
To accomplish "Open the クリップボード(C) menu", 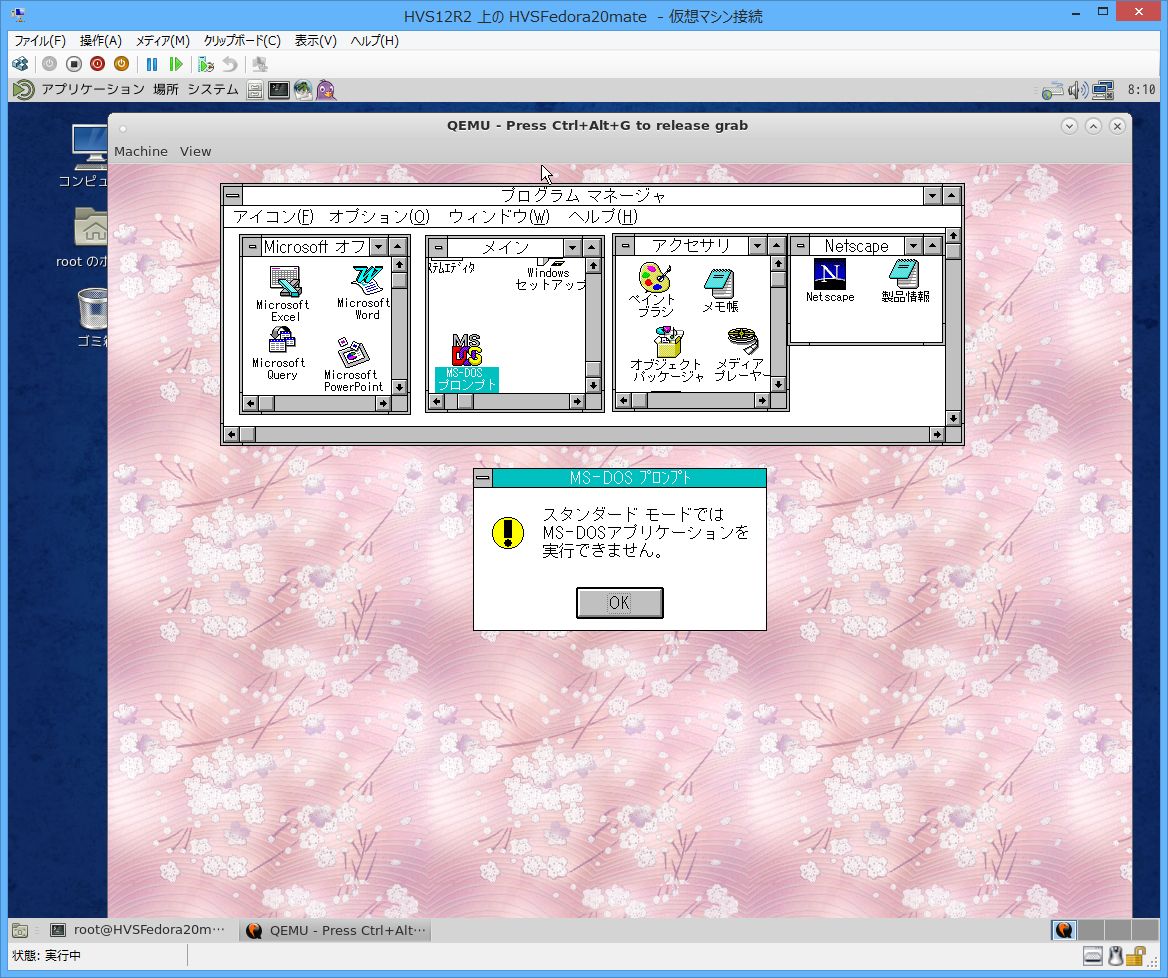I will point(242,41).
